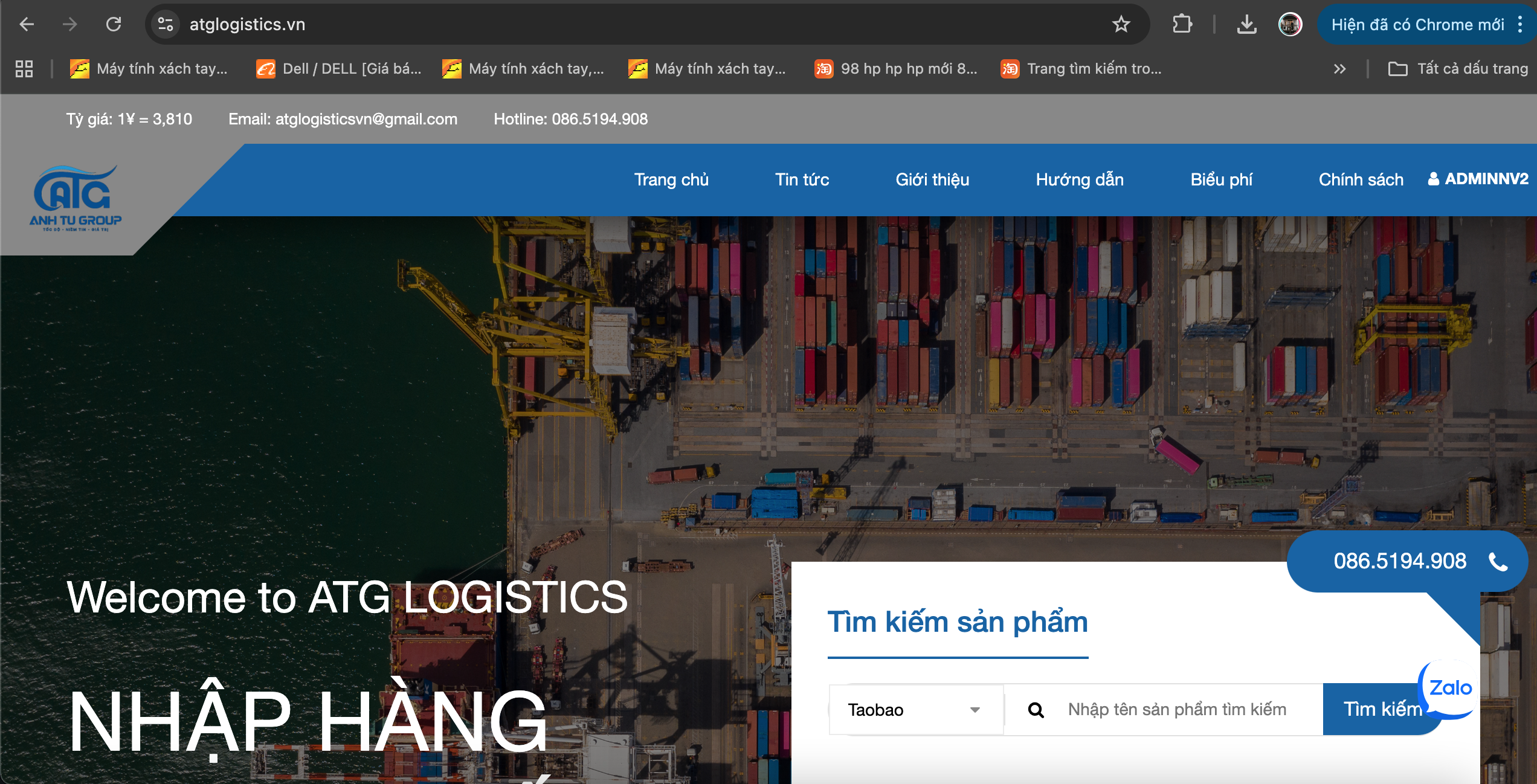
Task: Open the apps grid shortcut
Action: coord(24,69)
